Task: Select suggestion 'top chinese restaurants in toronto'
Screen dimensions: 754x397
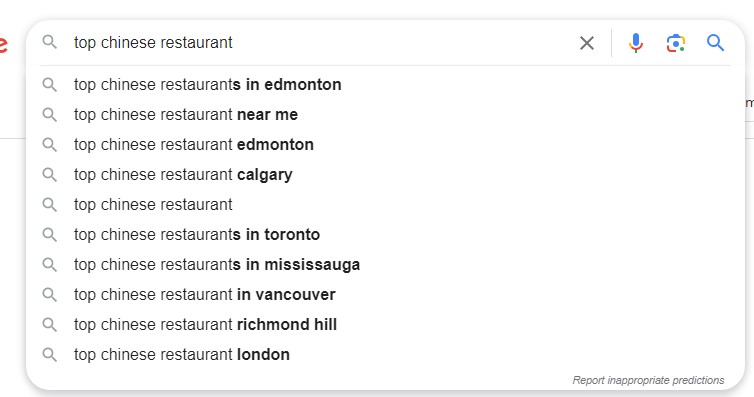Action: click(x=385, y=235)
